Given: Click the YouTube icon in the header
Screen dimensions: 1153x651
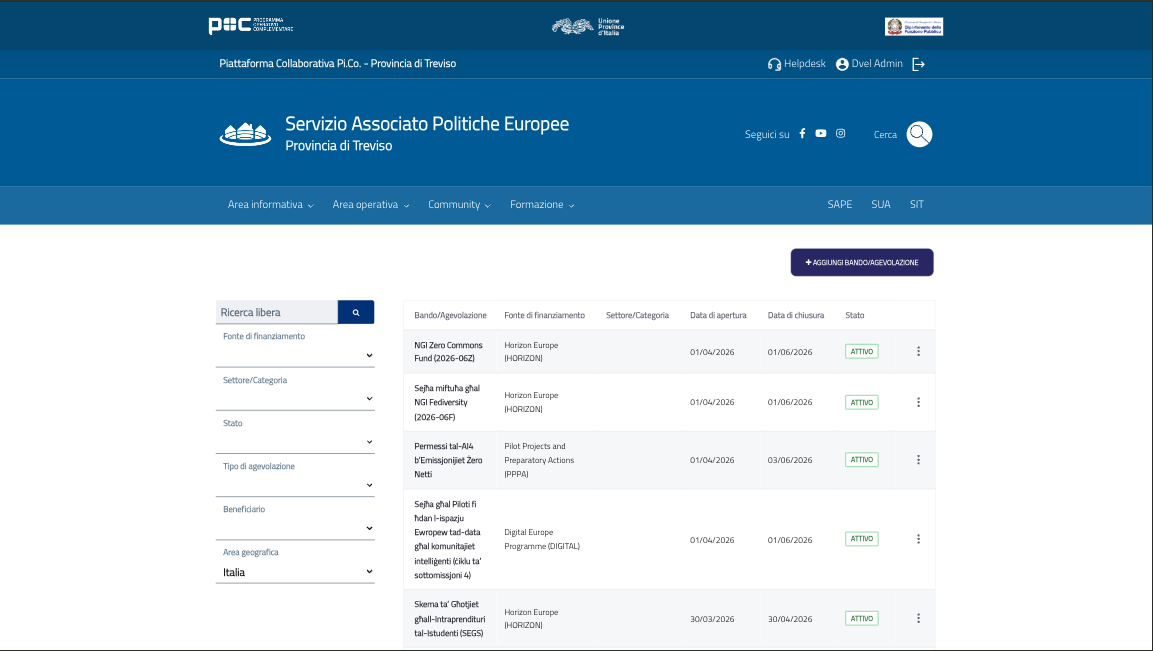Looking at the screenshot, I should (x=820, y=133).
